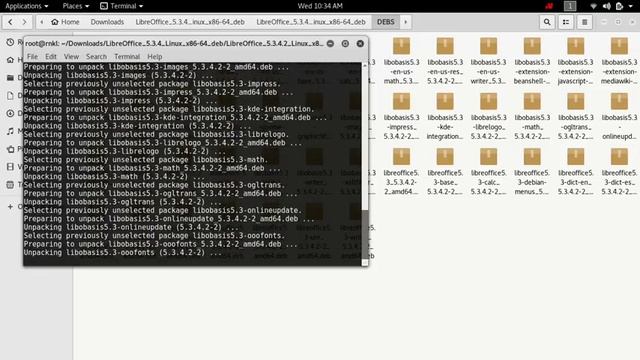Select second LibreOffice_5.3.4 folder in path bar
Viewport: 640px width, 360px height.
tap(311, 22)
